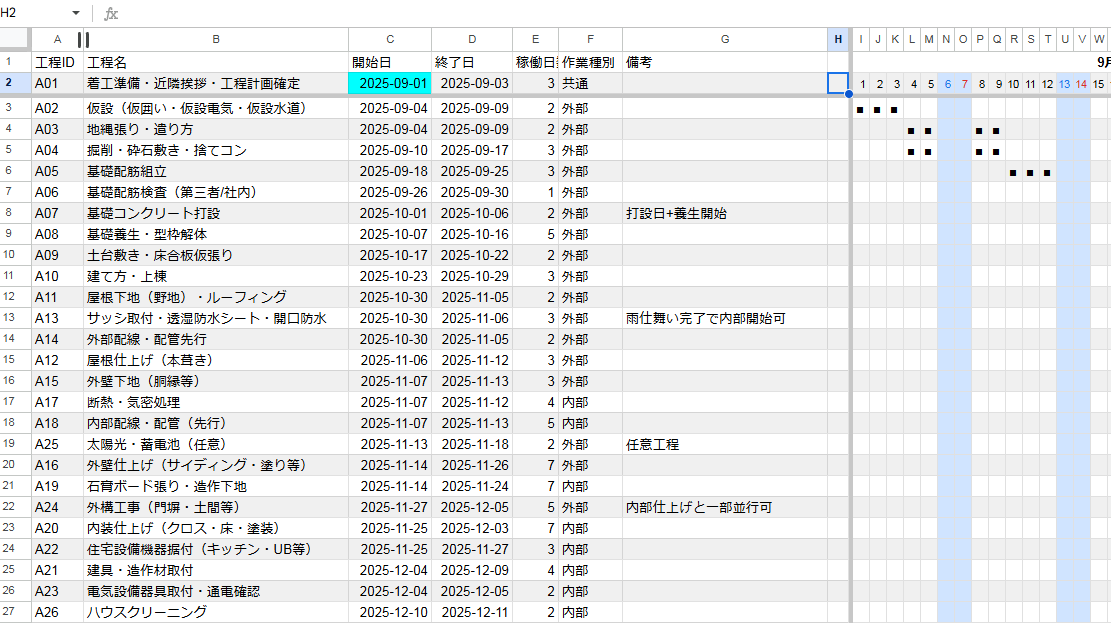Click the 打設日+養生開始 remark cell
The image size is (1111, 623).
(724, 213)
